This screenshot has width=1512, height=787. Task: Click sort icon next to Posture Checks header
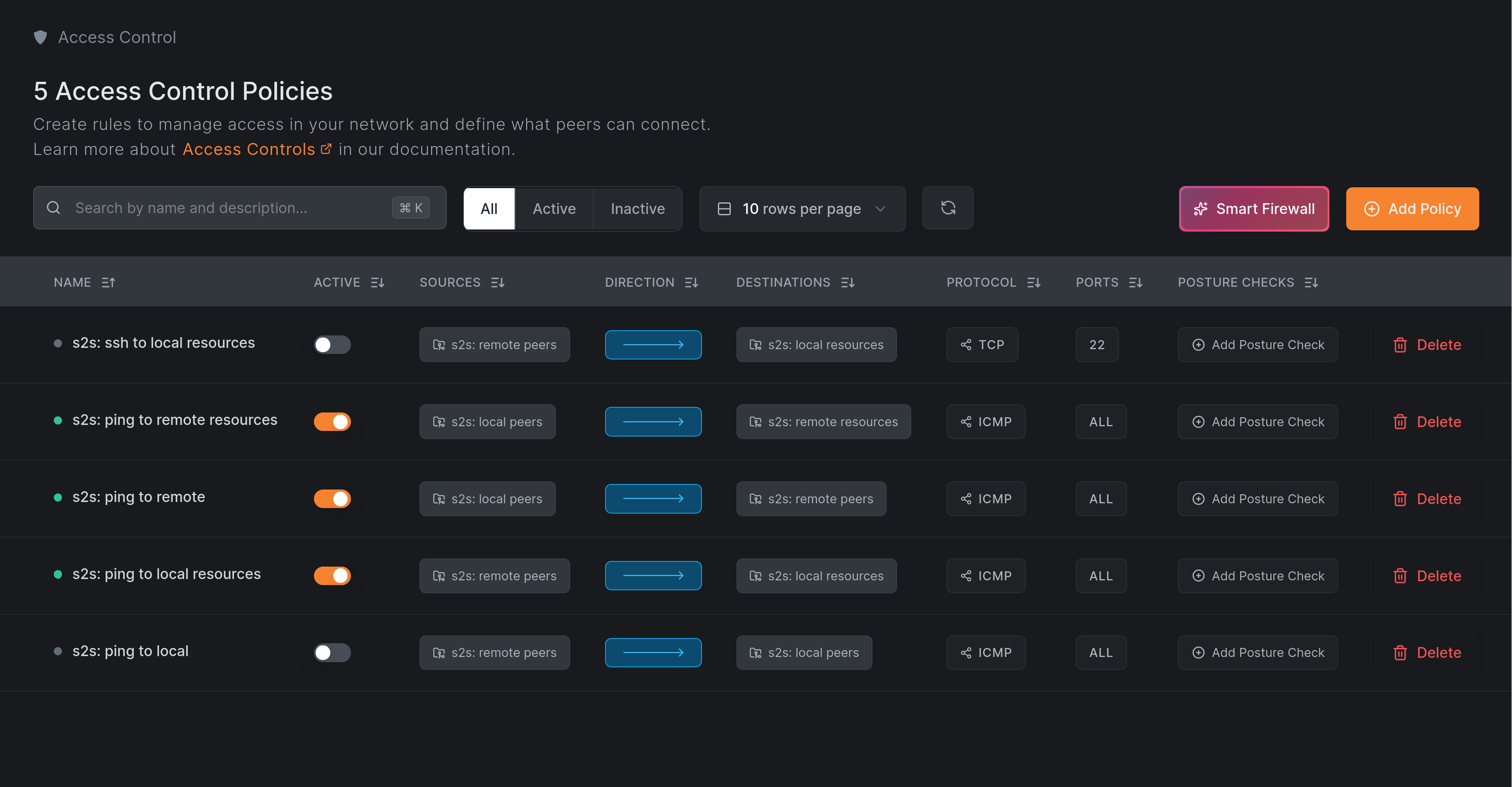point(1311,283)
